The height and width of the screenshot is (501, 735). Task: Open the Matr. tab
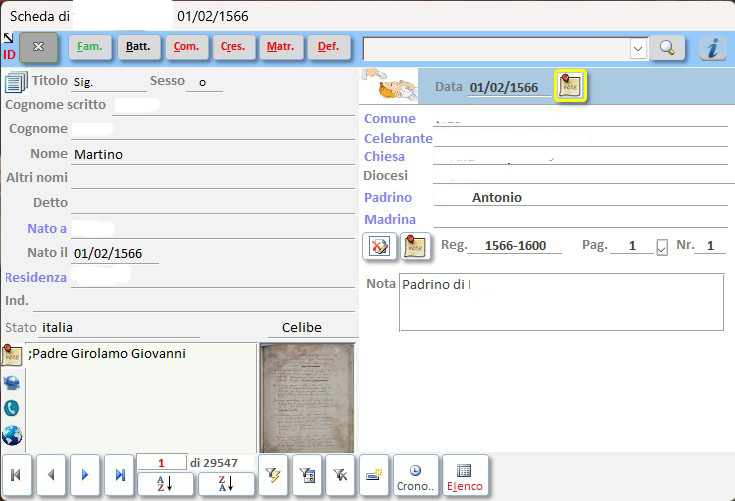(281, 47)
